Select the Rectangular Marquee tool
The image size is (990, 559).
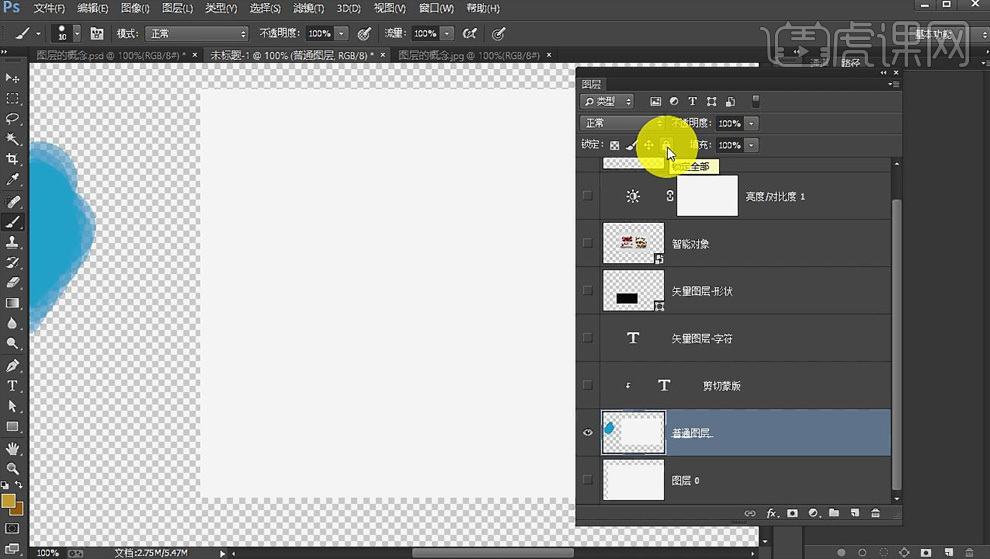(12, 99)
